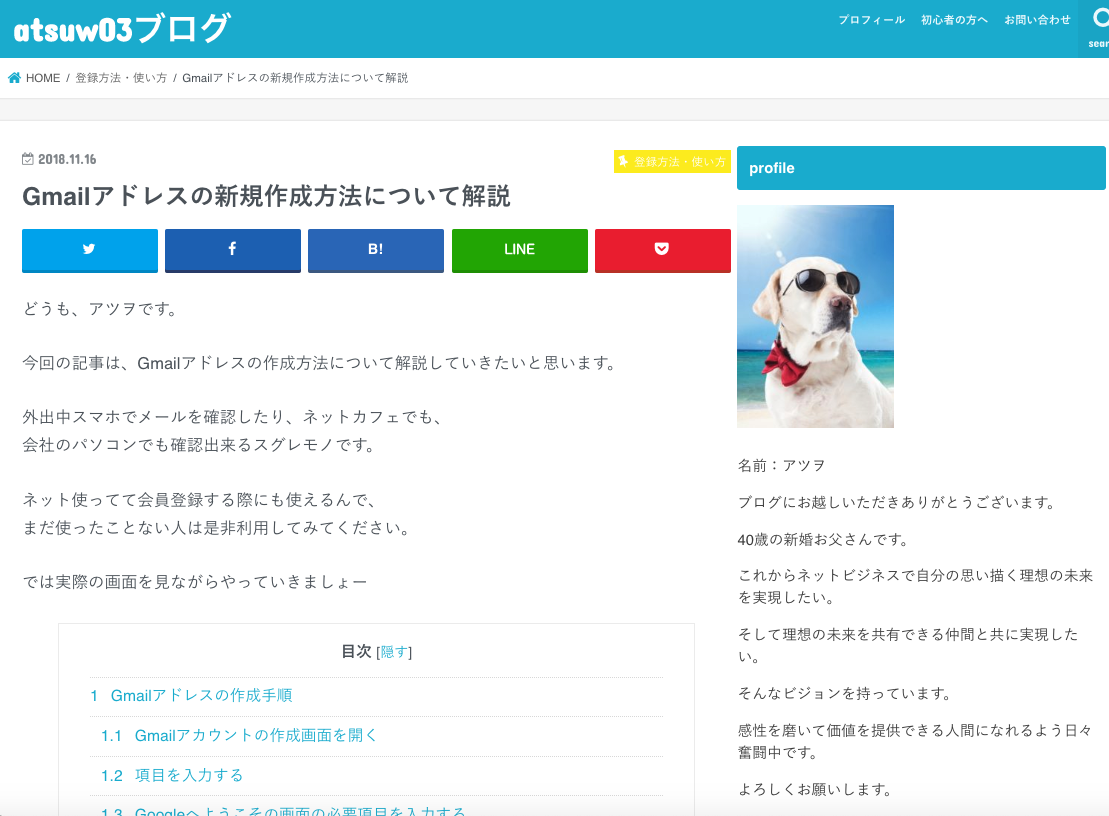
Task: Hide the table of contents via 隠す
Action: click(394, 652)
